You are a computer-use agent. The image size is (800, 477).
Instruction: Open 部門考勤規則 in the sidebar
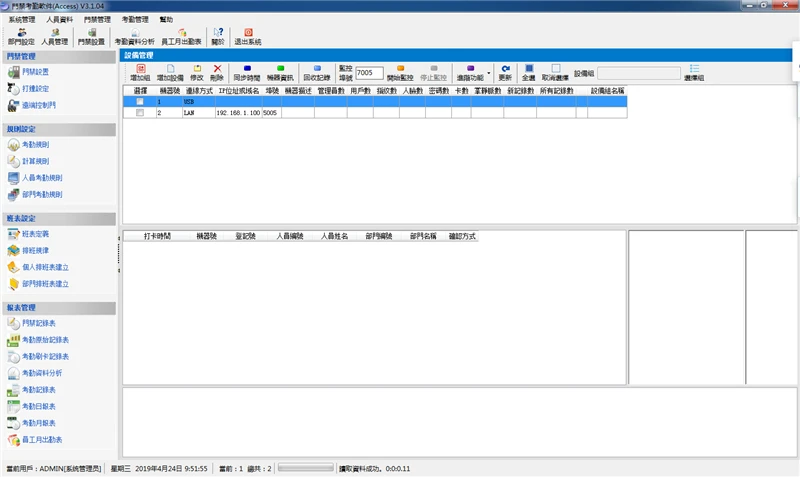(x=35, y=194)
